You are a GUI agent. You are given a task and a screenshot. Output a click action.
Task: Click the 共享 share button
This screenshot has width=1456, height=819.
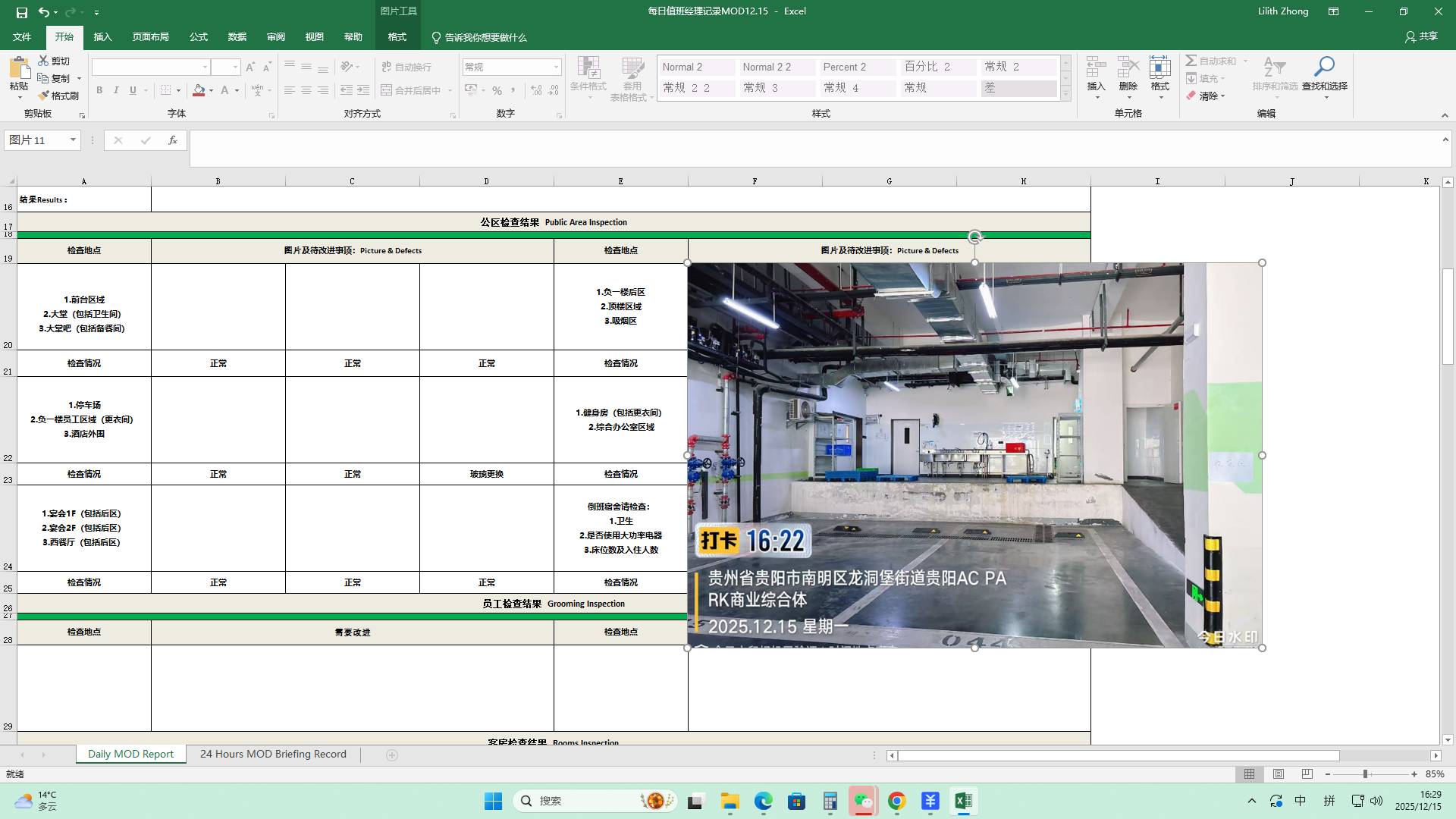(x=1421, y=36)
